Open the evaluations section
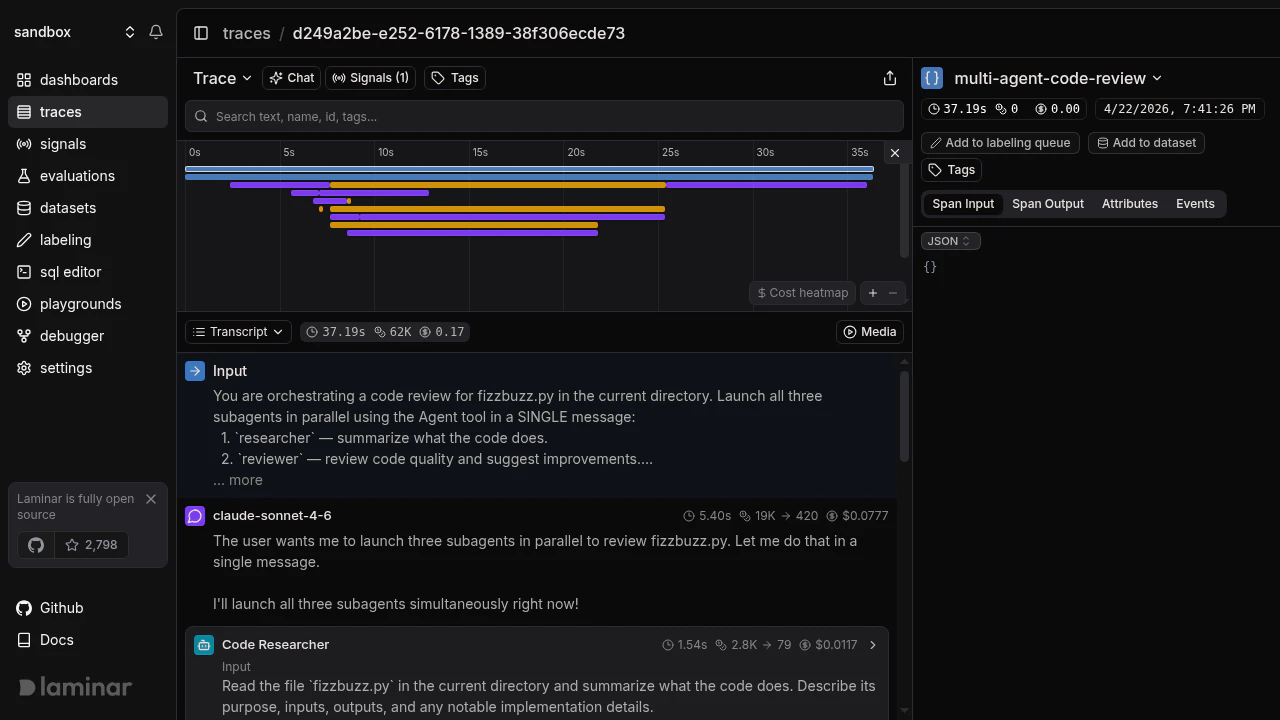 (88, 176)
